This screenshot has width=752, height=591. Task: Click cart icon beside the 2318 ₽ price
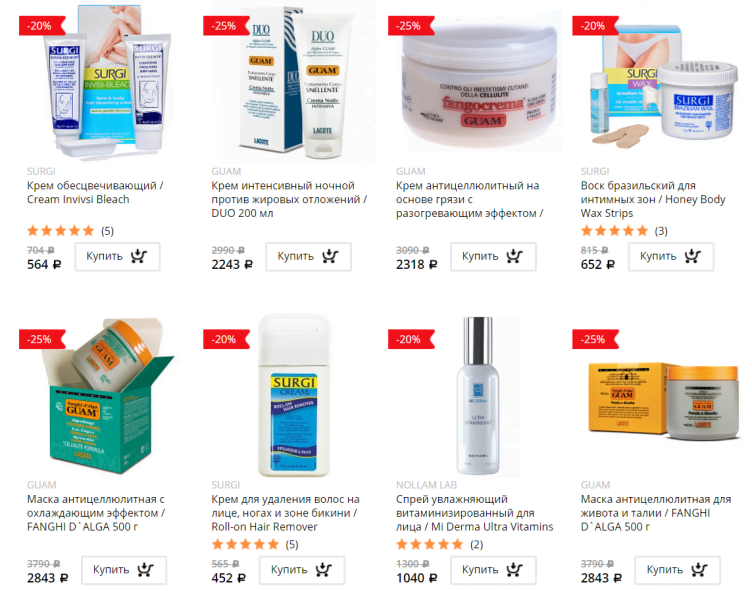[514, 256]
